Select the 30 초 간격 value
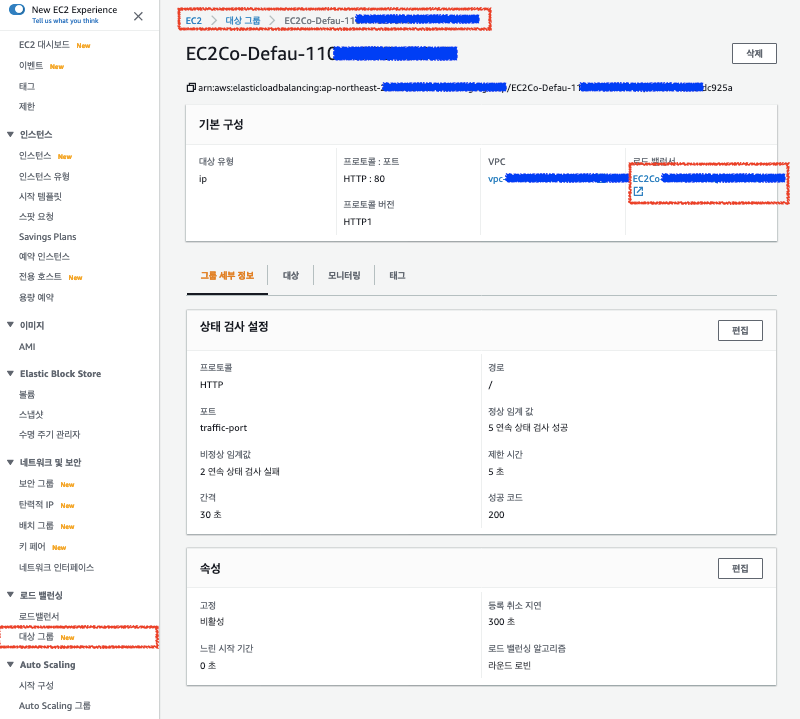Viewport: 800px width, 719px height. pos(211,515)
